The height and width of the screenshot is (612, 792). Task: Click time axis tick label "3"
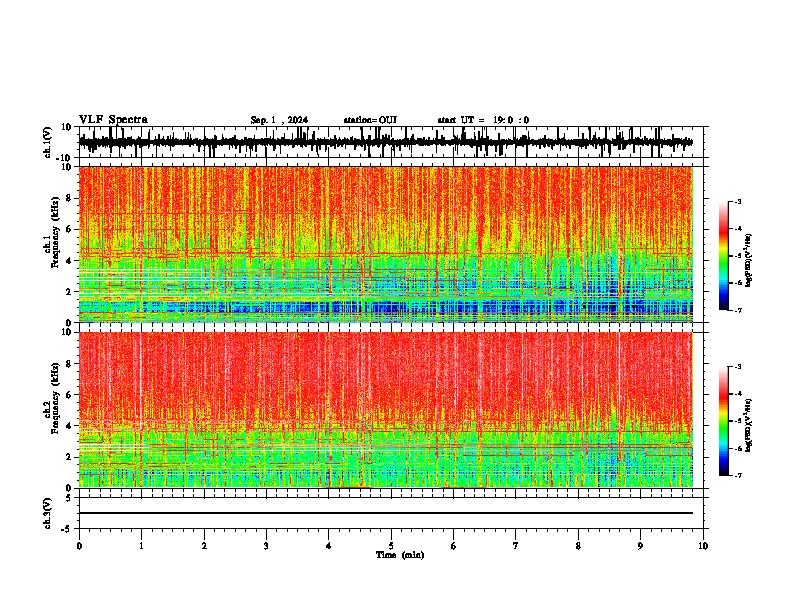click(x=266, y=546)
